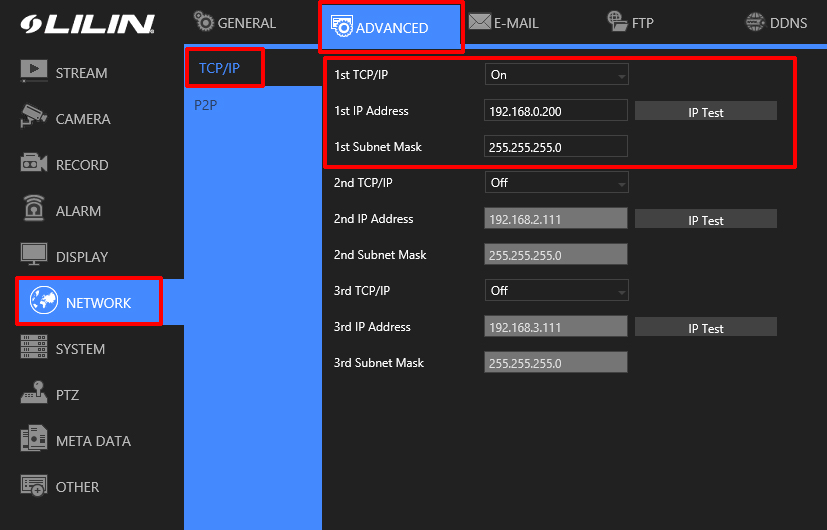The height and width of the screenshot is (530, 827).
Task: Click the Other sidebar icon
Action: coord(34,487)
